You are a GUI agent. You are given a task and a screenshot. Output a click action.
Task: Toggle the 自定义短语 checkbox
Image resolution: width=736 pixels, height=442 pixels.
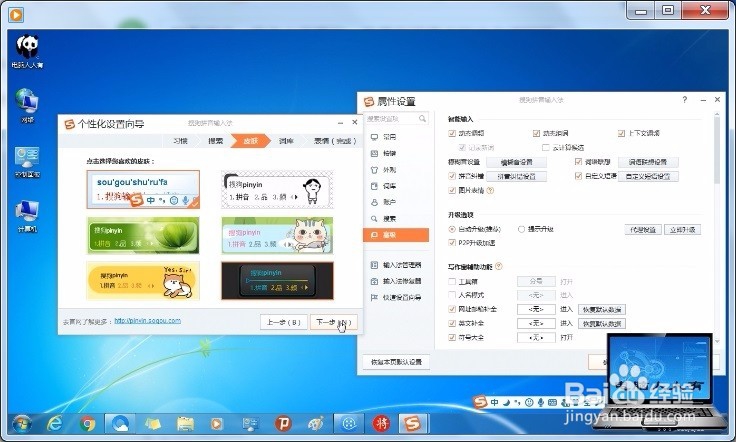tap(578, 176)
